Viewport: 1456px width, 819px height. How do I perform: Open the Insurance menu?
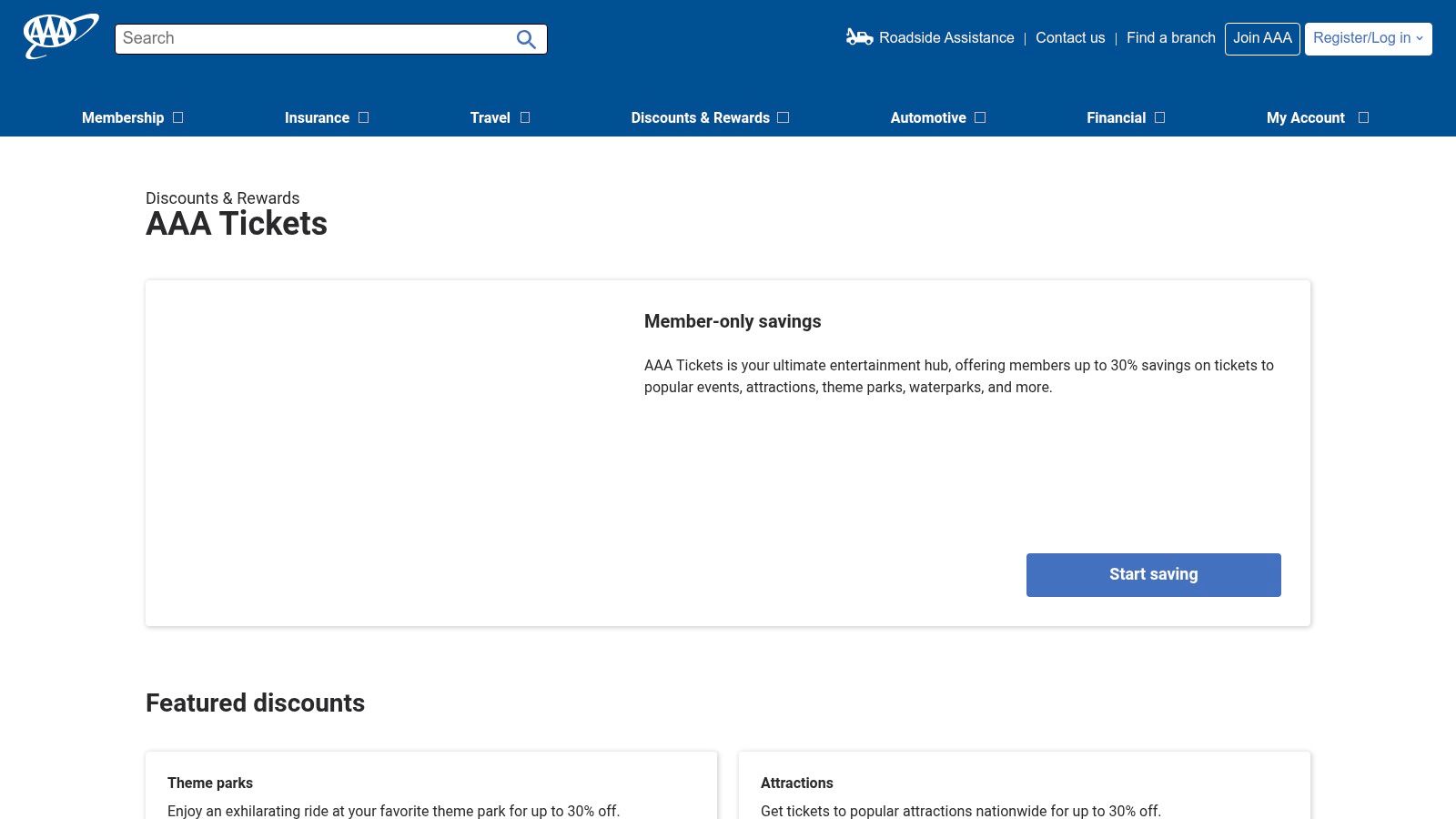click(x=317, y=118)
